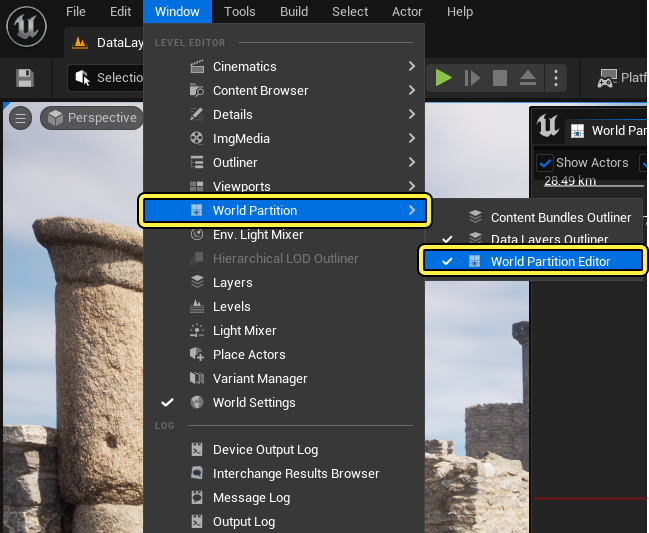Click the Save floppy disk icon
Image resolution: width=649 pixels, height=533 pixels.
coord(24,78)
